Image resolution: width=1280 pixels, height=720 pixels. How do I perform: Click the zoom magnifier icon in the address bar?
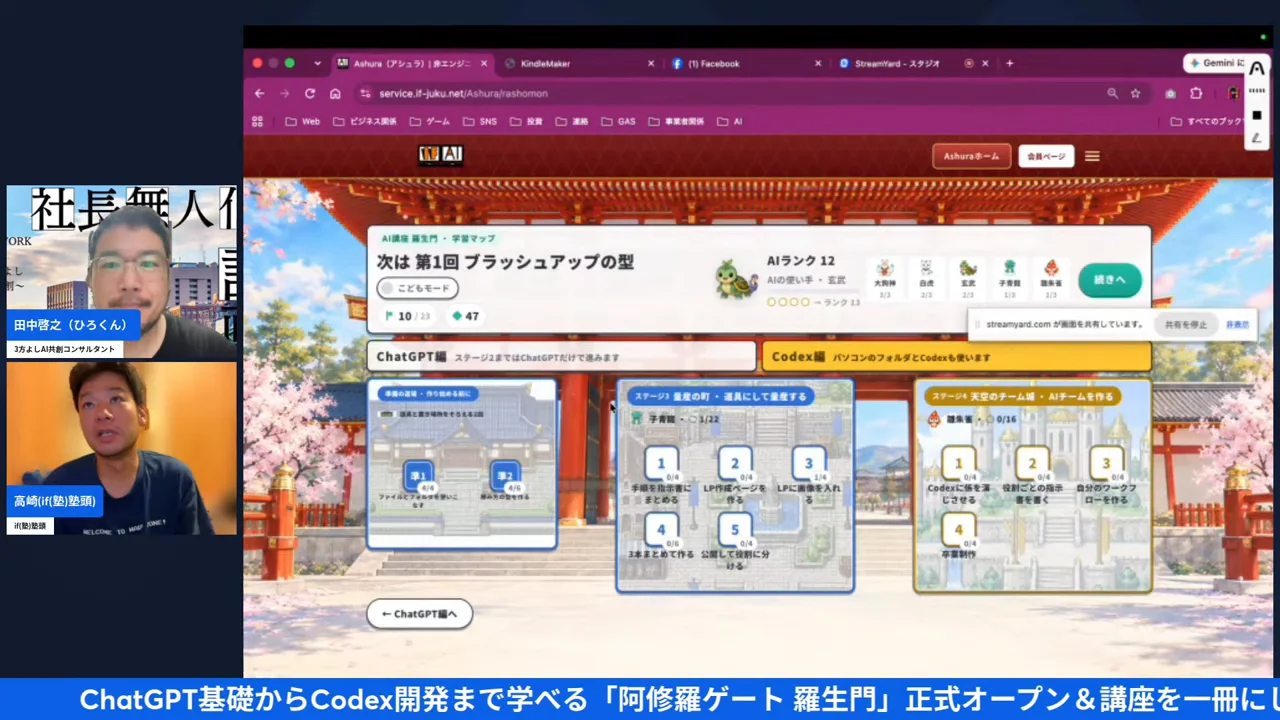pyautogui.click(x=1112, y=93)
